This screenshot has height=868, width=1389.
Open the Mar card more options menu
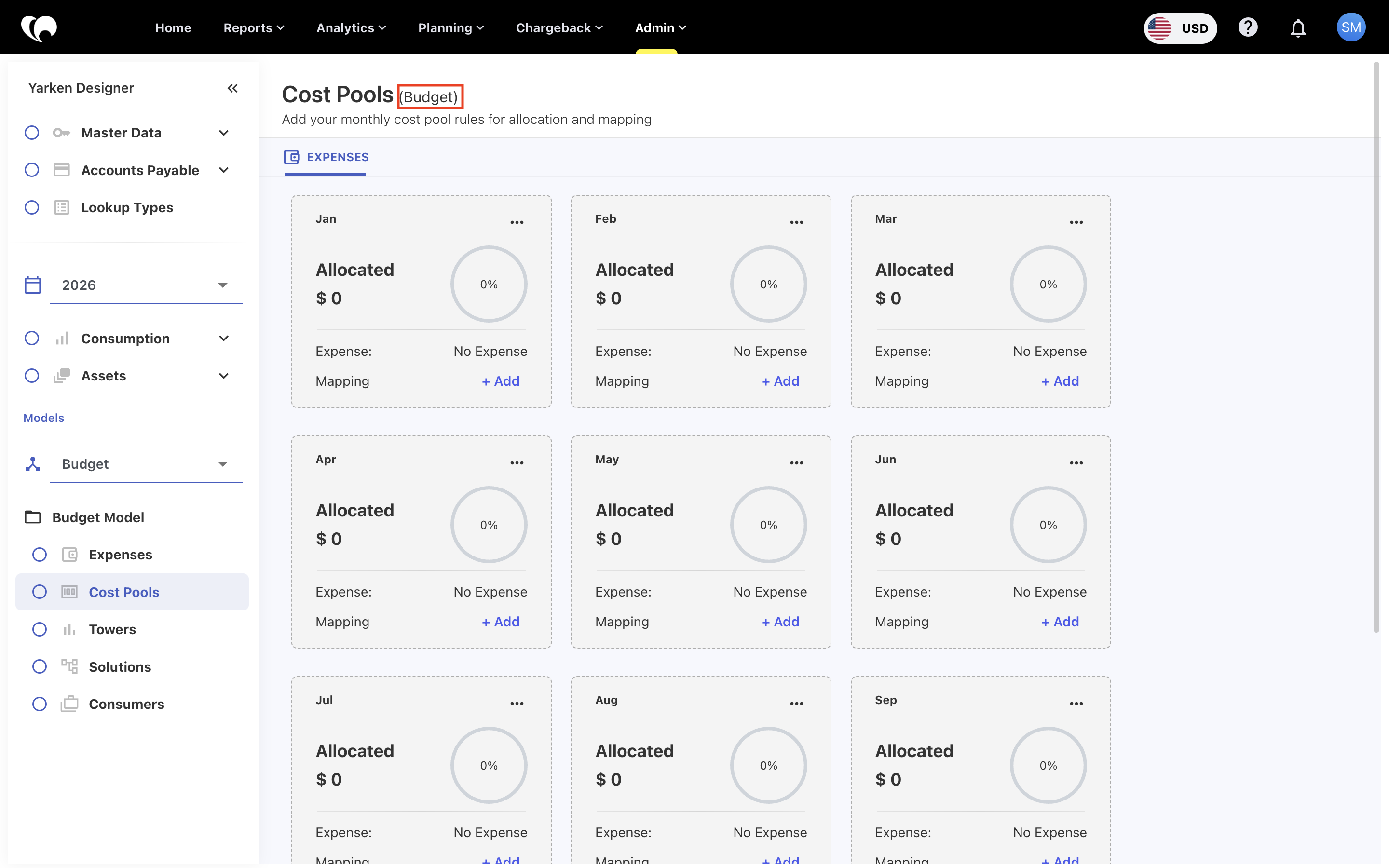1076,222
